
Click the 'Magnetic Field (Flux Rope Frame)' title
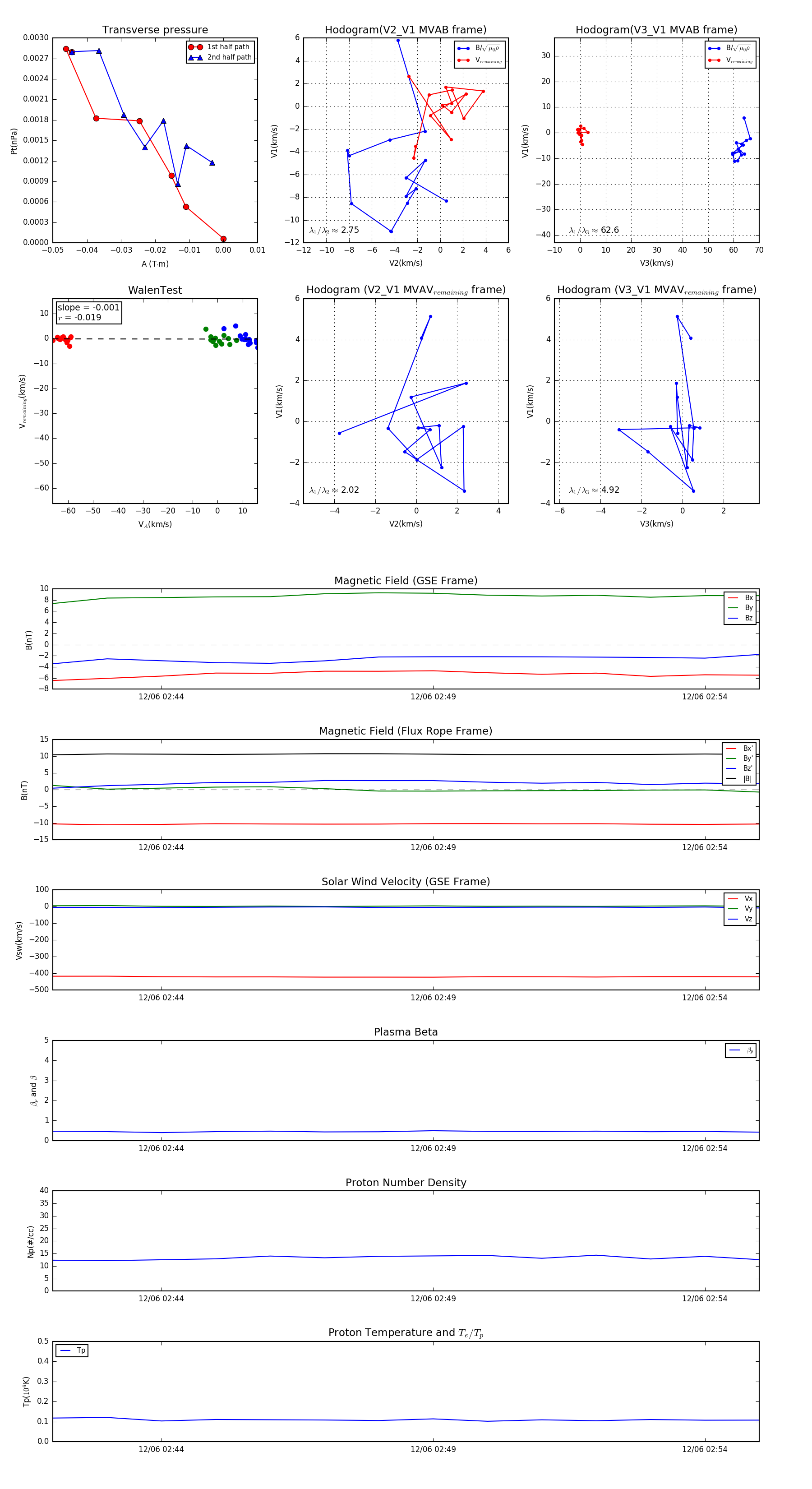[x=406, y=731]
